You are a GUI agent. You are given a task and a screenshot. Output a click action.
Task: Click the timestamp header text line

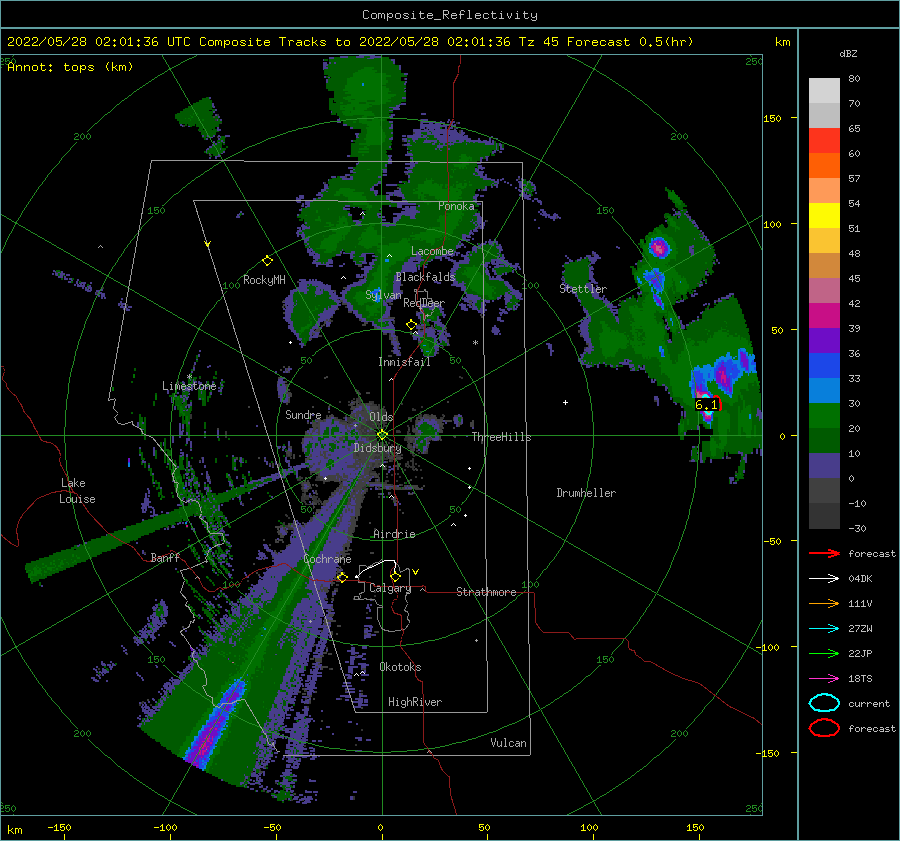[350, 42]
